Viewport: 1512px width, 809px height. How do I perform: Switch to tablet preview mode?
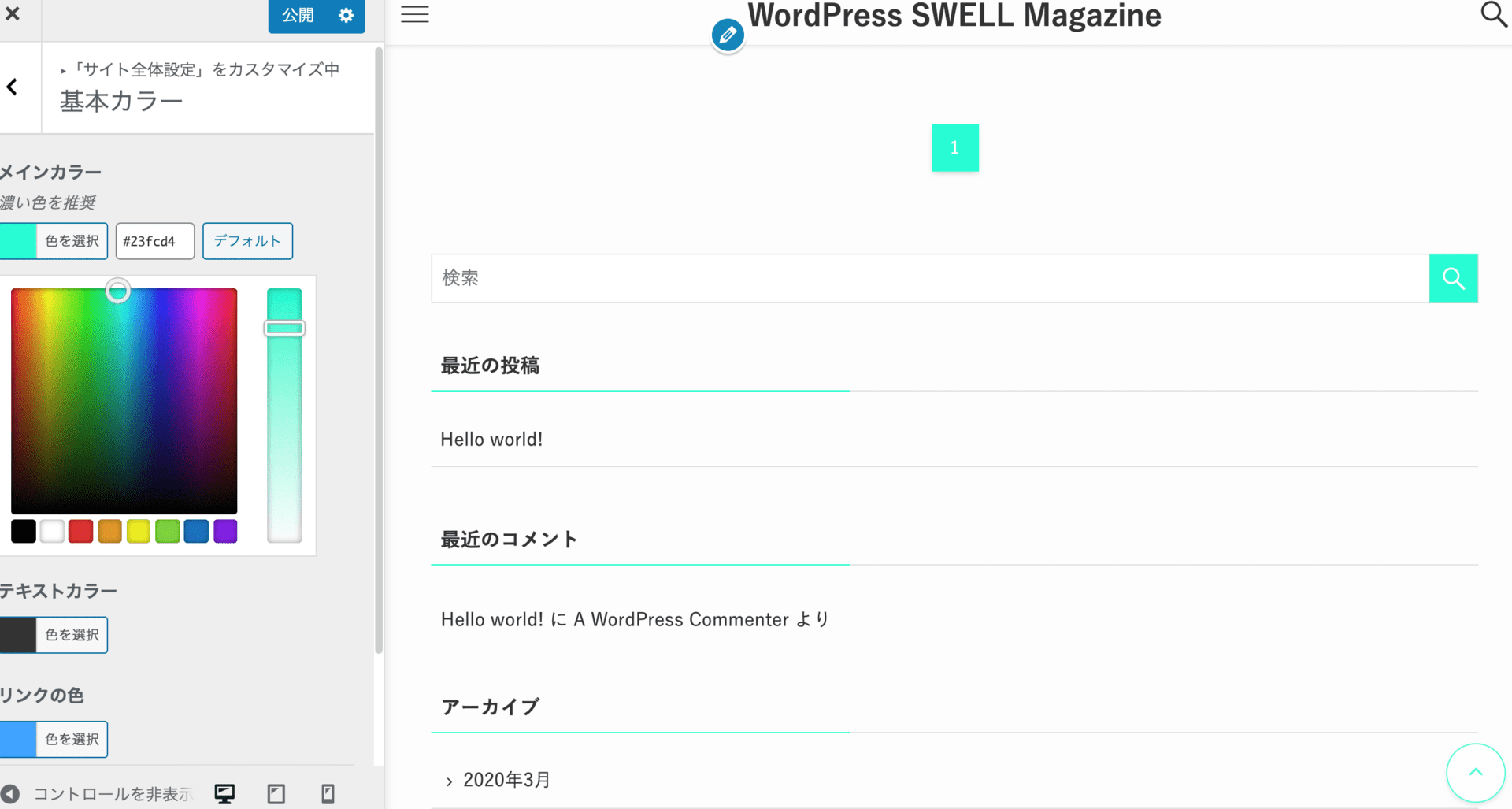click(276, 793)
